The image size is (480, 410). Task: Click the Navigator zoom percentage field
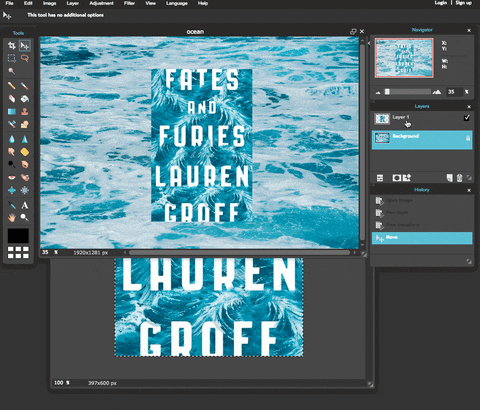point(454,92)
